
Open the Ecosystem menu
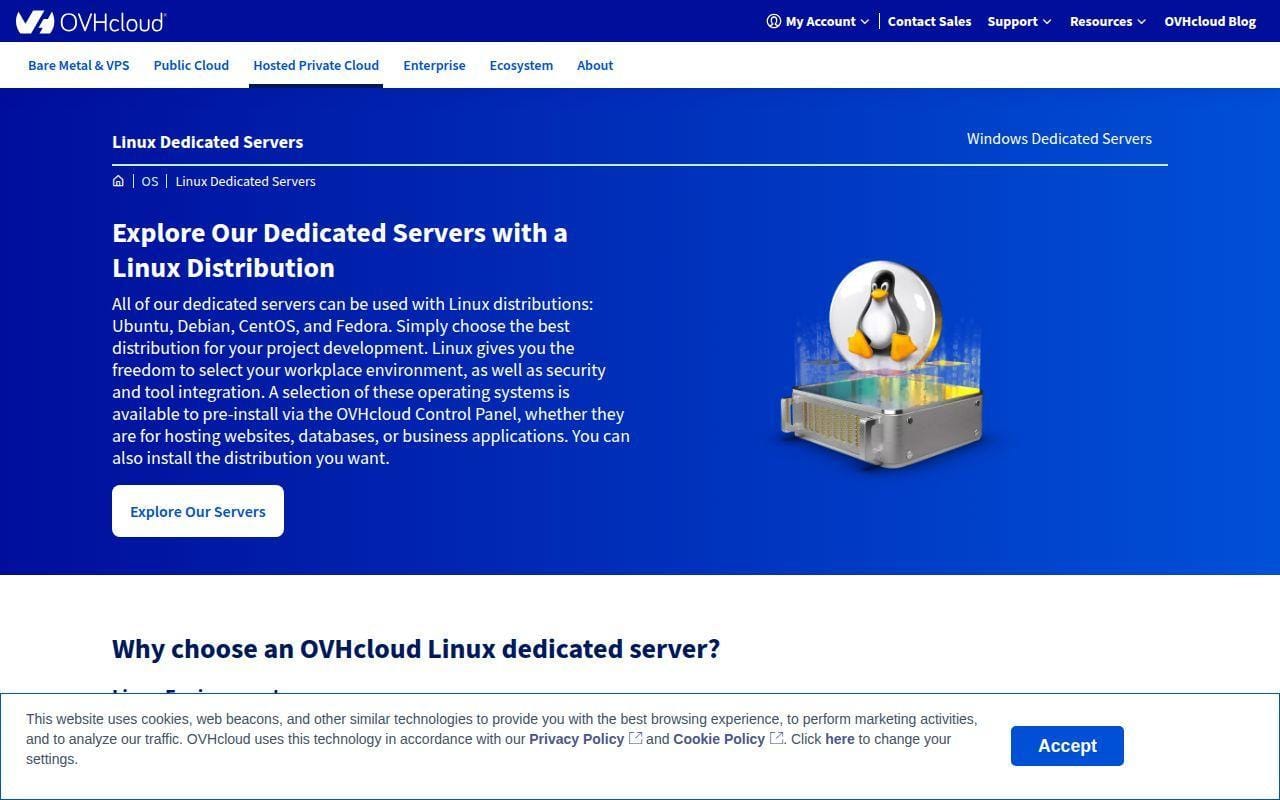pyautogui.click(x=521, y=65)
